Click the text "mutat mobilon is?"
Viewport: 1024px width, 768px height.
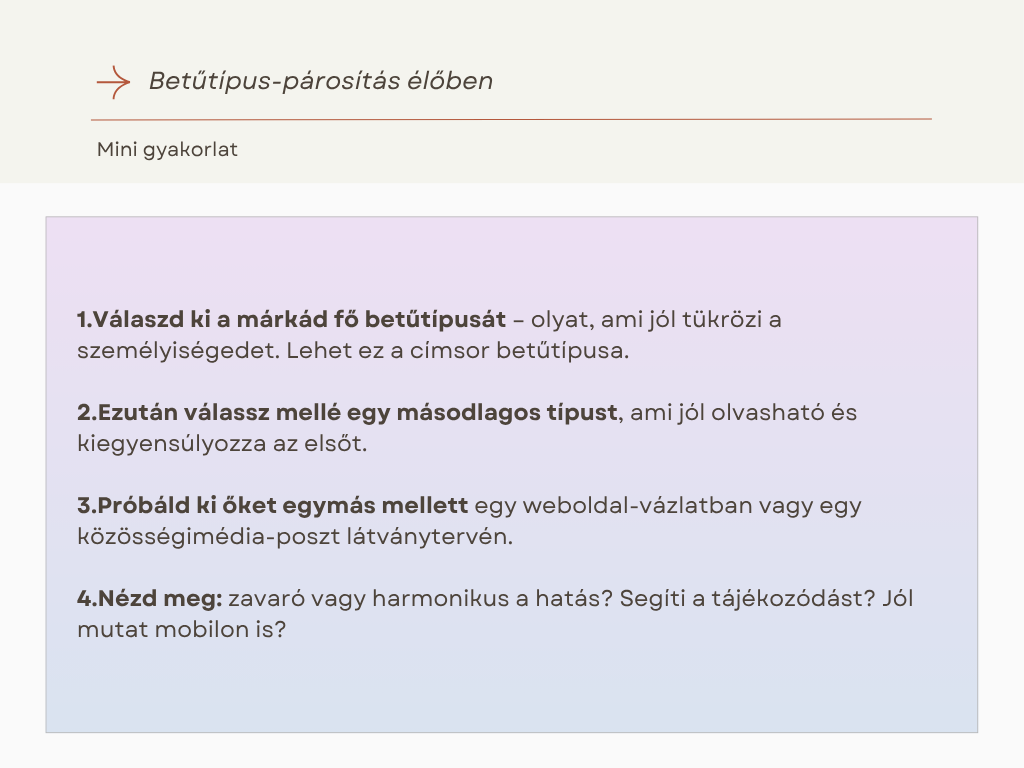click(x=181, y=630)
